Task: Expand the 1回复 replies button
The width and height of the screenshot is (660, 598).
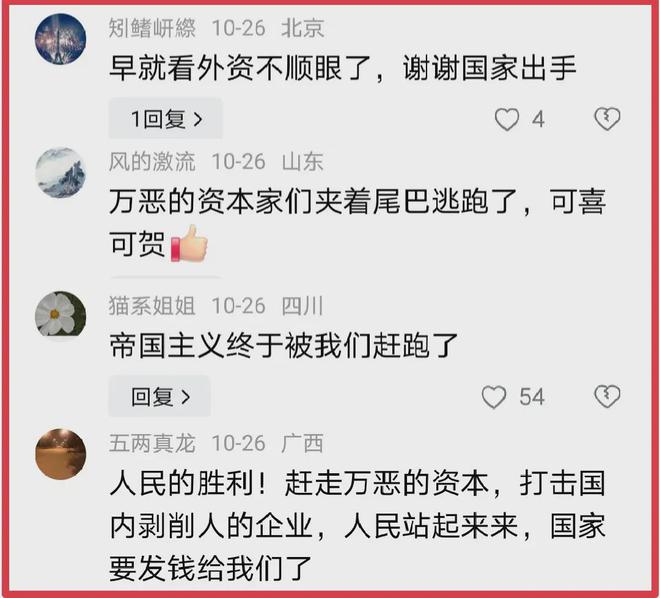Action: (x=165, y=119)
